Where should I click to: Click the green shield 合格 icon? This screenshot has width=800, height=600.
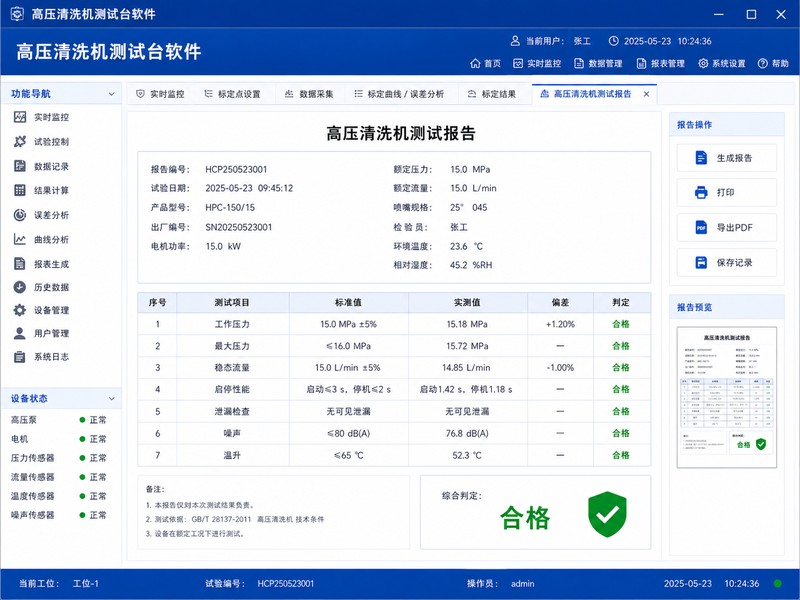[607, 514]
